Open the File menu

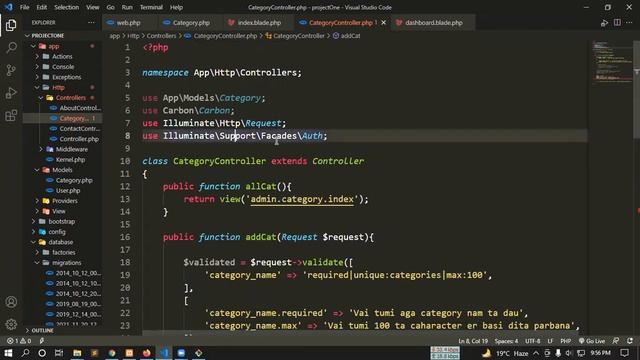click(x=24, y=7)
